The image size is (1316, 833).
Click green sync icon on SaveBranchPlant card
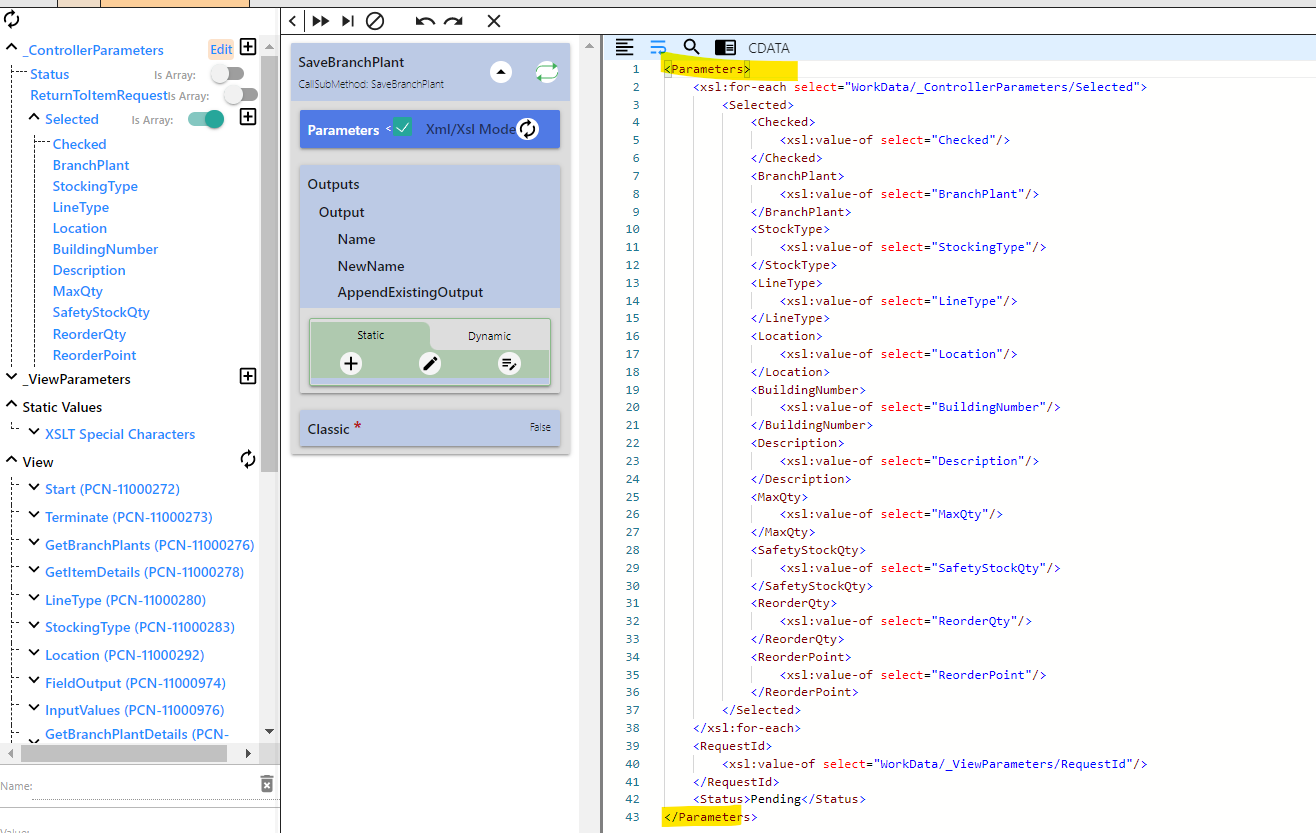pyautogui.click(x=546, y=72)
